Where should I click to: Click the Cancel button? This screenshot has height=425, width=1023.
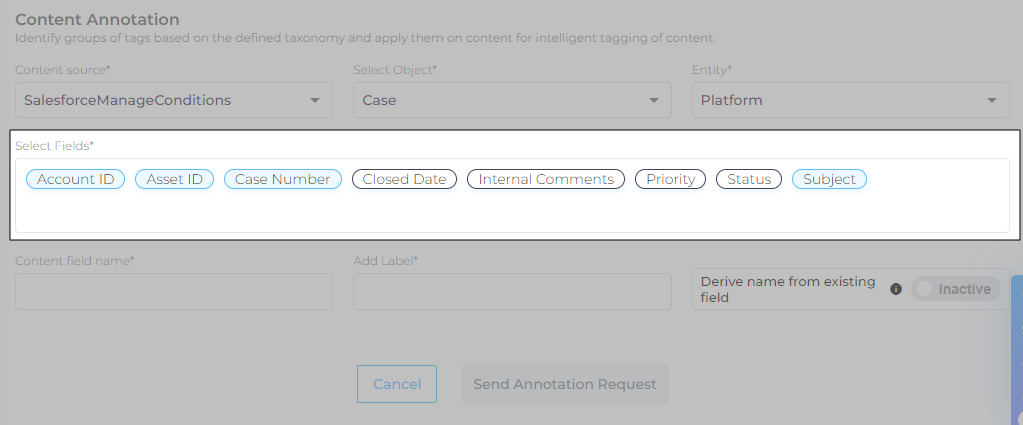[397, 384]
